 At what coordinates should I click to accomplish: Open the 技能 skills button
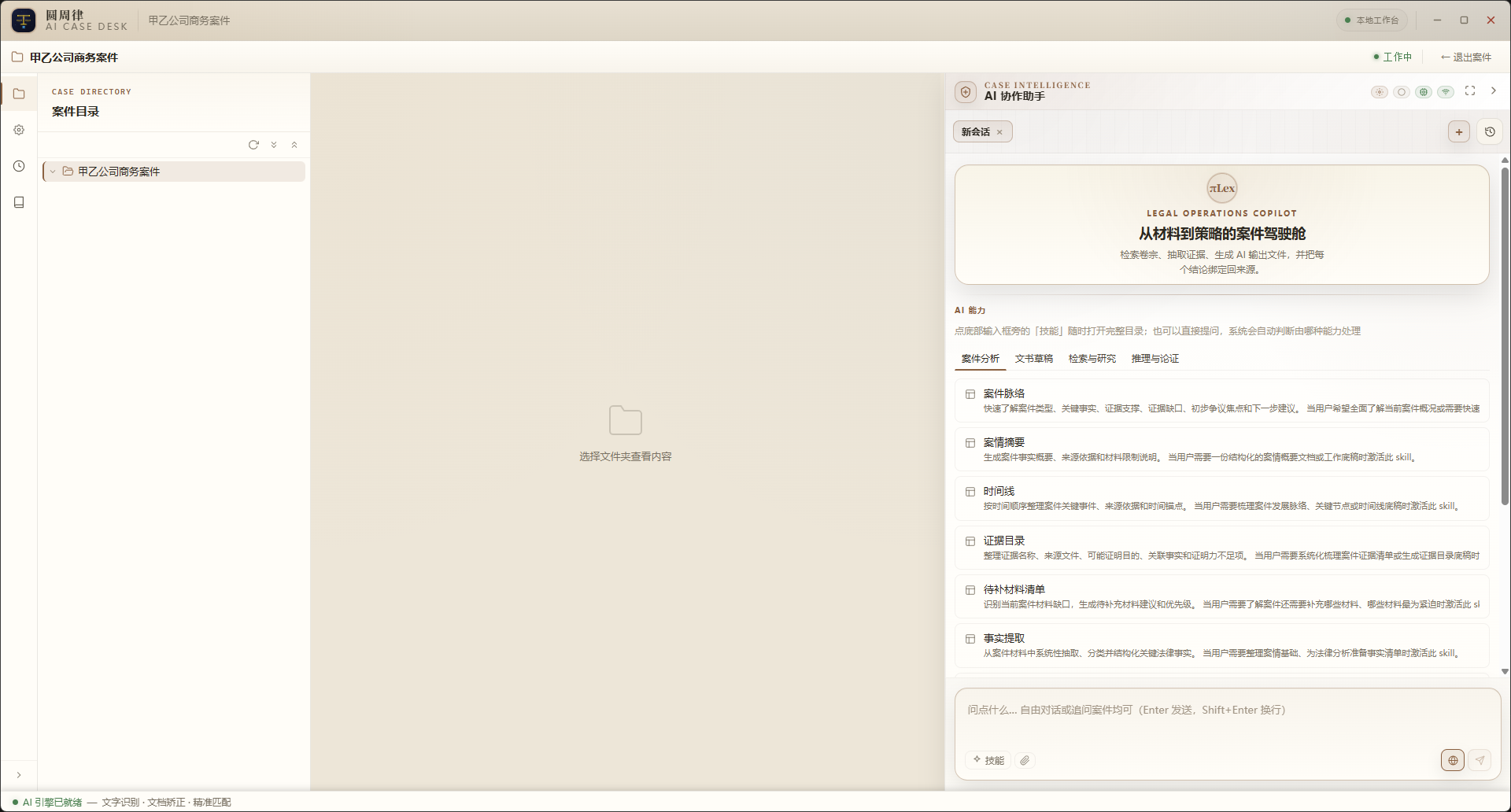coord(988,760)
